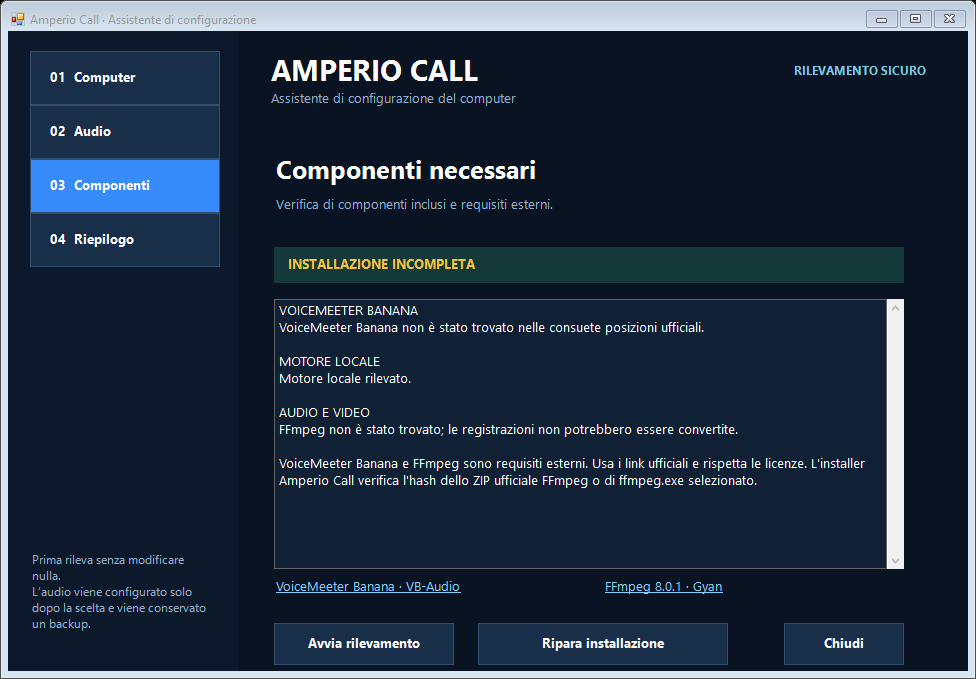Click the RILEVAMENTO SICURO label
Image resolution: width=976 pixels, height=679 pixels.
tap(860, 71)
